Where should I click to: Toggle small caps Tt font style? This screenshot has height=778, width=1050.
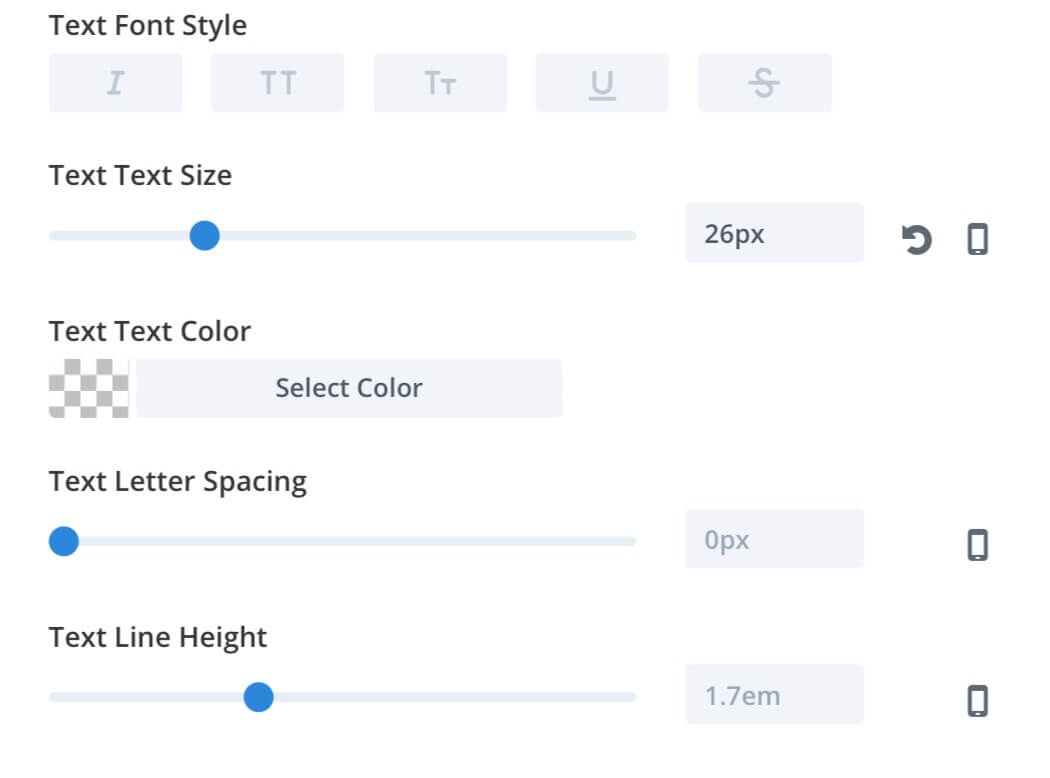(x=440, y=83)
